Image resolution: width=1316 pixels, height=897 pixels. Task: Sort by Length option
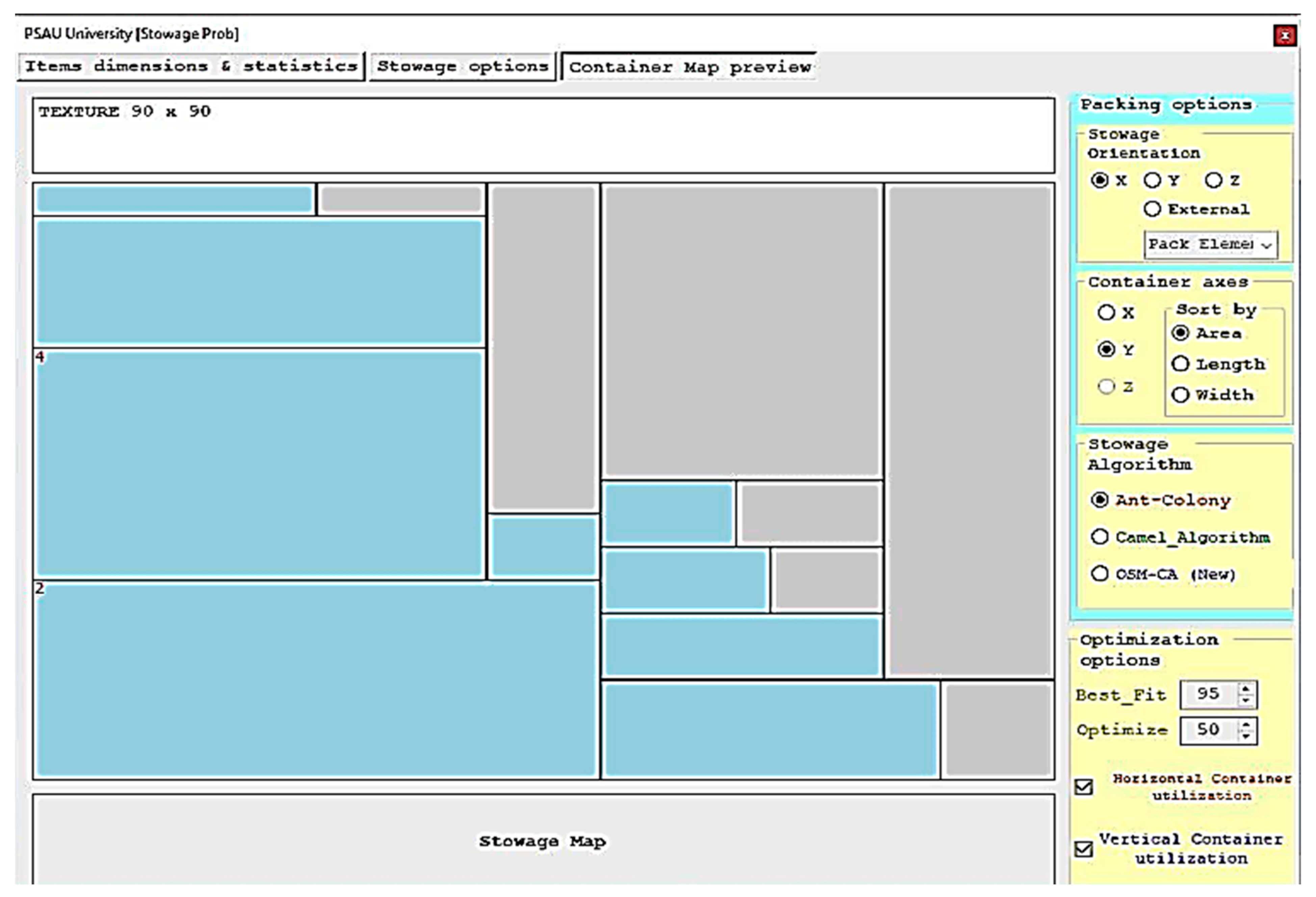[1180, 364]
